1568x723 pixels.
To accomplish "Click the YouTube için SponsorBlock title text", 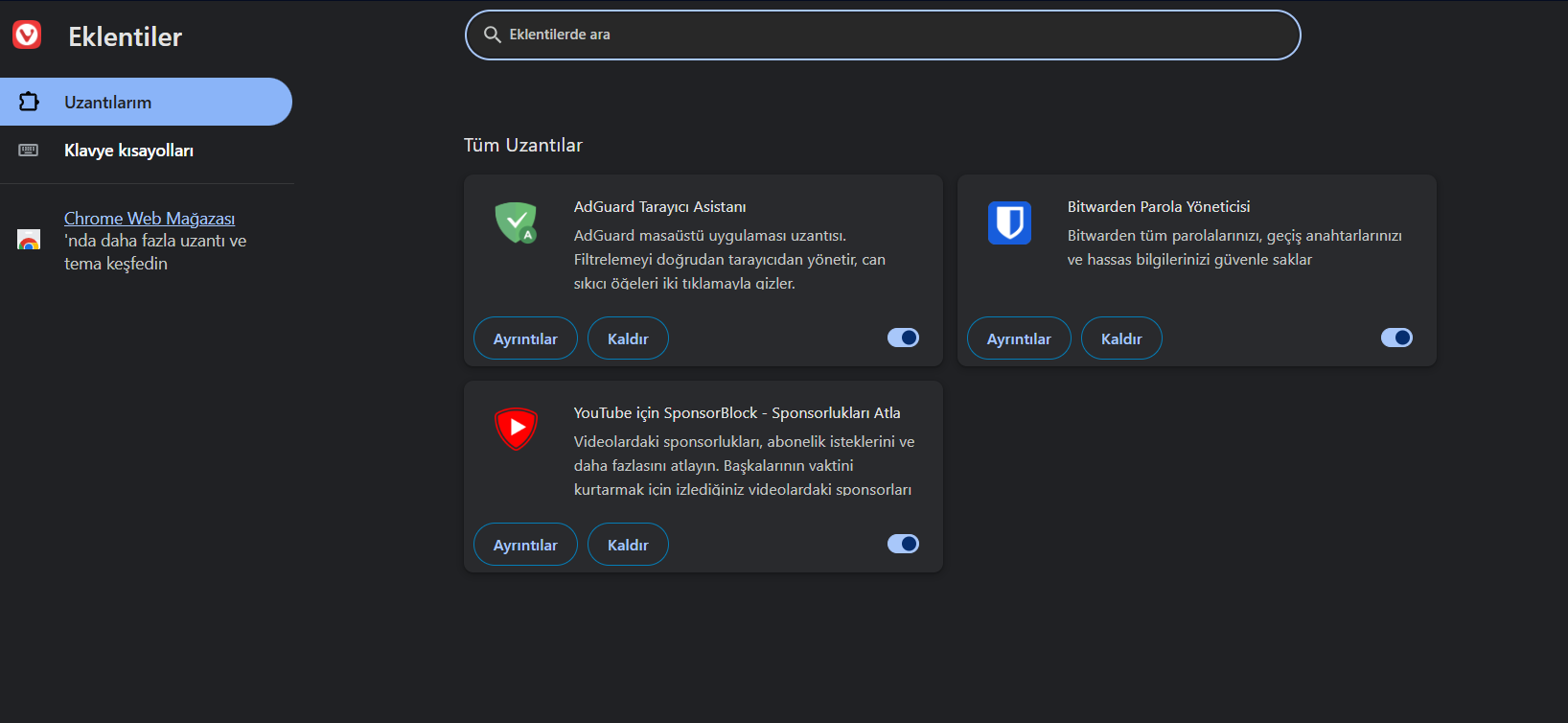I will tap(737, 413).
